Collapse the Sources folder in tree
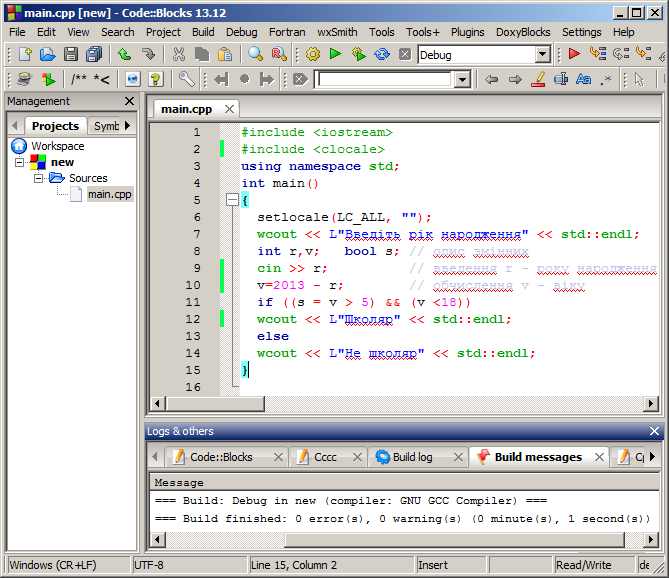 tap(39, 178)
